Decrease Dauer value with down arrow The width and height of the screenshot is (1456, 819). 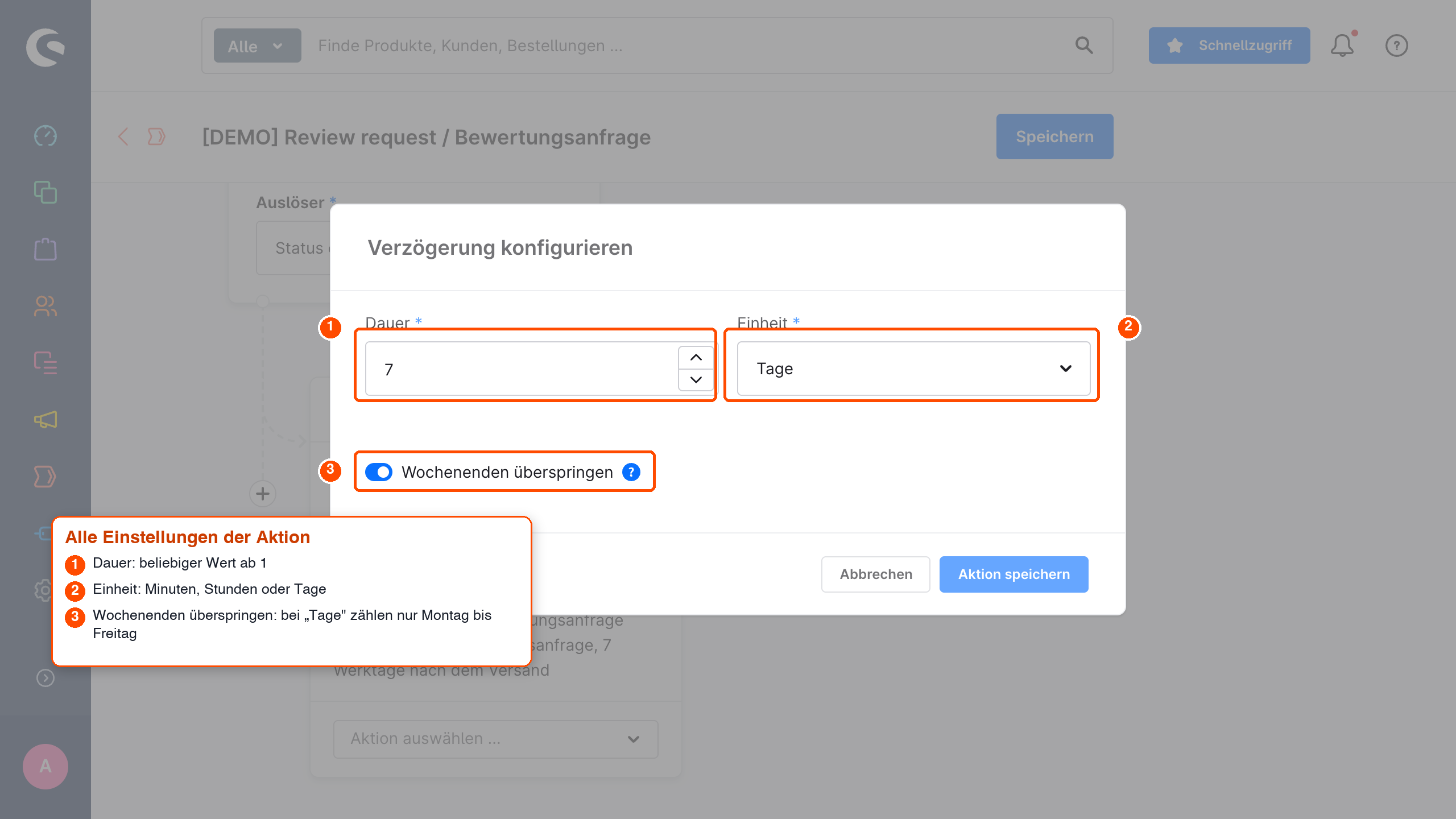coord(696,380)
